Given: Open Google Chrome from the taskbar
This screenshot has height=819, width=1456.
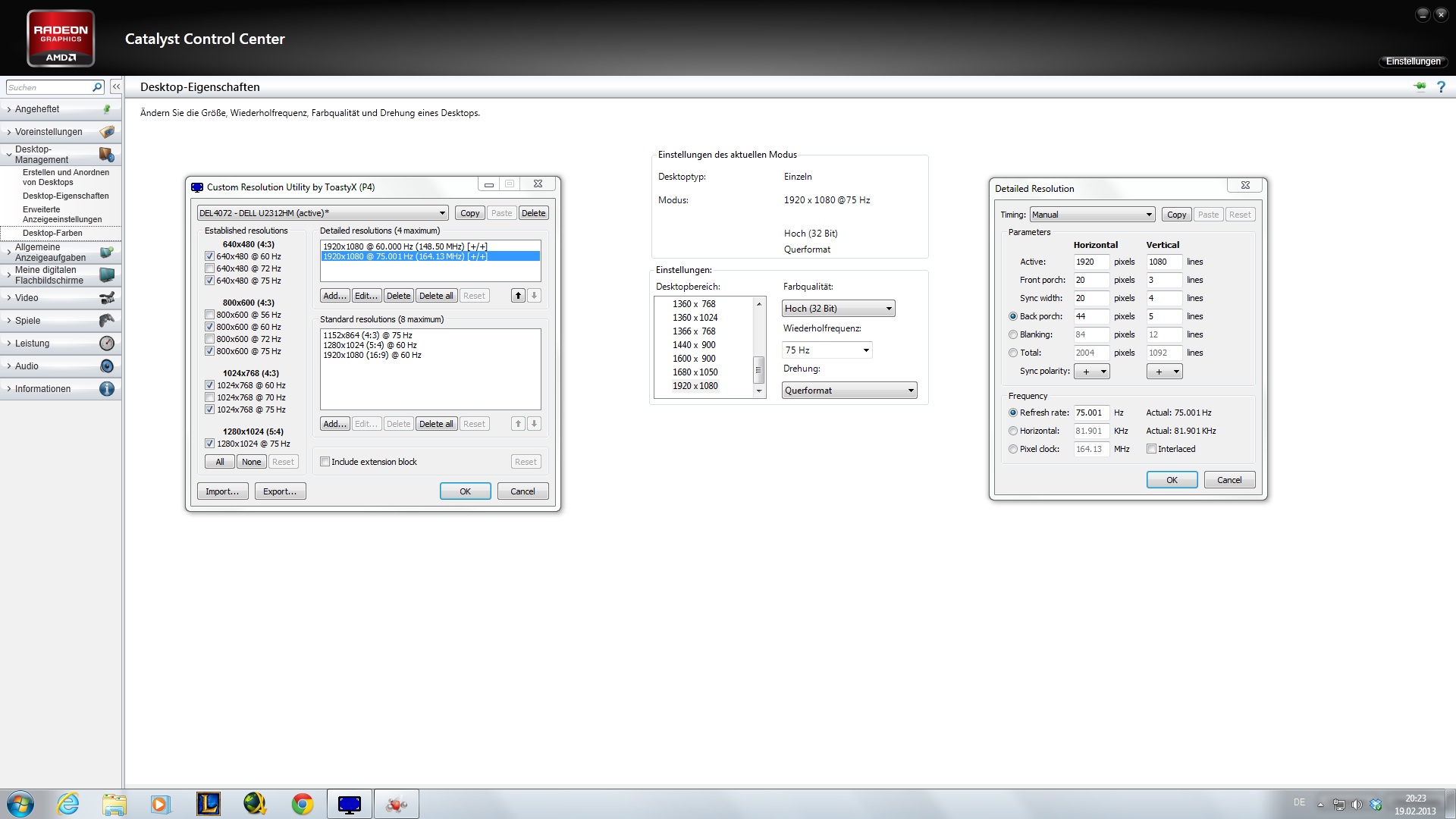Looking at the screenshot, I should tap(302, 804).
